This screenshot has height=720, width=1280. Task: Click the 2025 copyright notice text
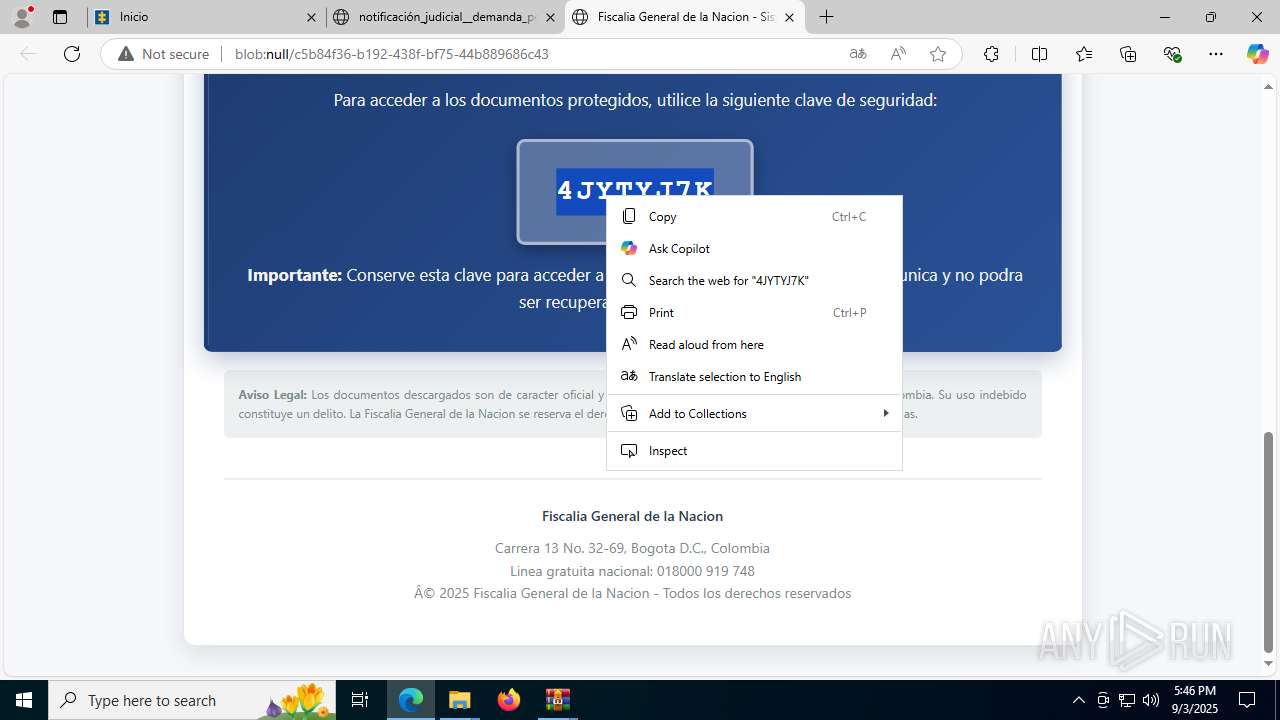point(632,593)
